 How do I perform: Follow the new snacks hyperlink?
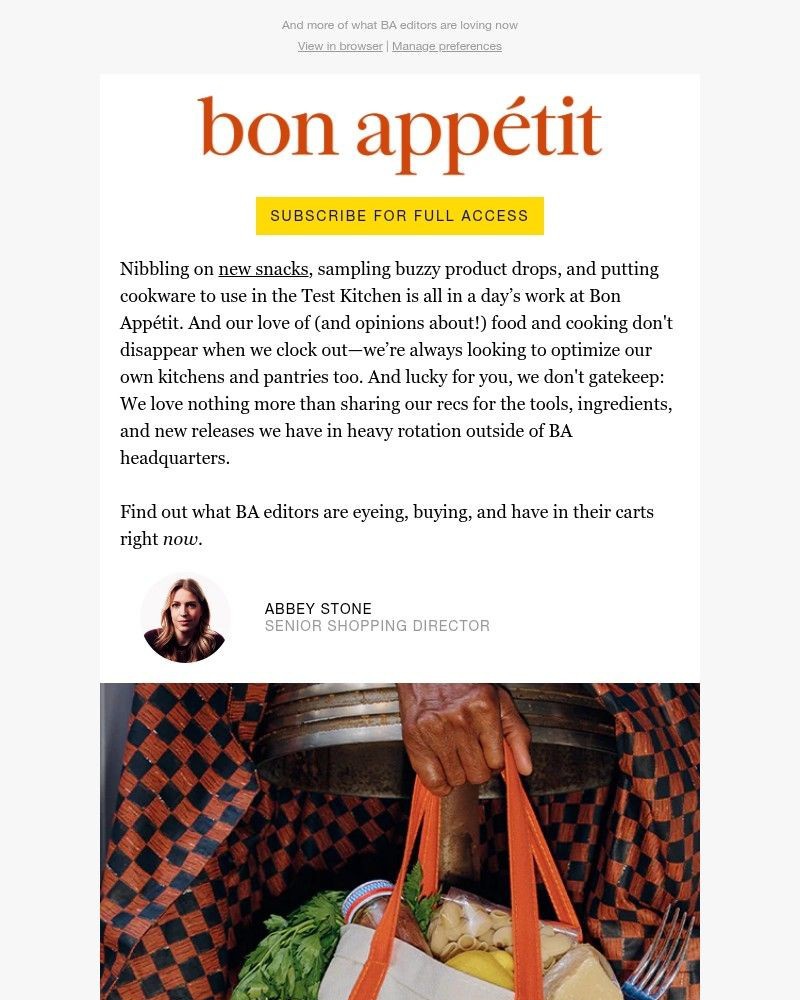click(x=263, y=269)
